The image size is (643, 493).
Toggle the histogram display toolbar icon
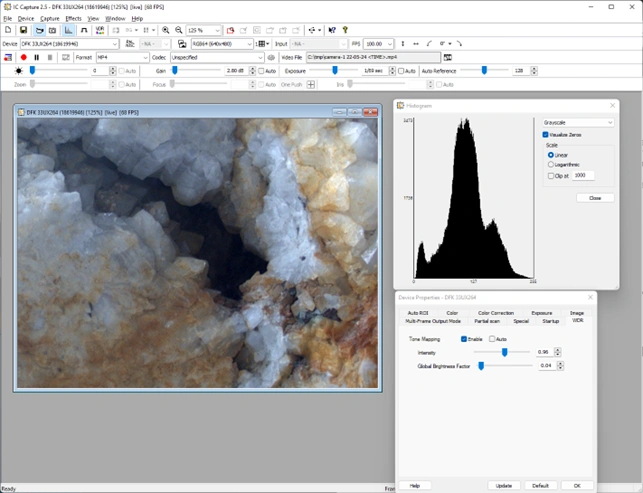point(69,31)
